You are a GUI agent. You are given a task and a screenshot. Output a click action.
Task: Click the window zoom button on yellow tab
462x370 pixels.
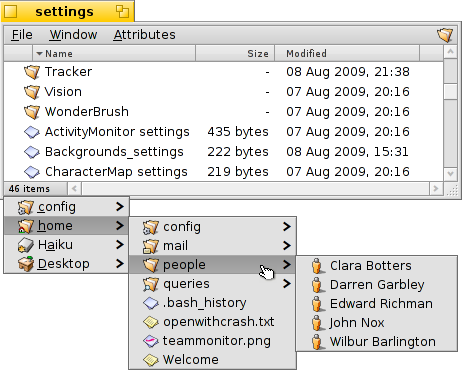[x=122, y=12]
